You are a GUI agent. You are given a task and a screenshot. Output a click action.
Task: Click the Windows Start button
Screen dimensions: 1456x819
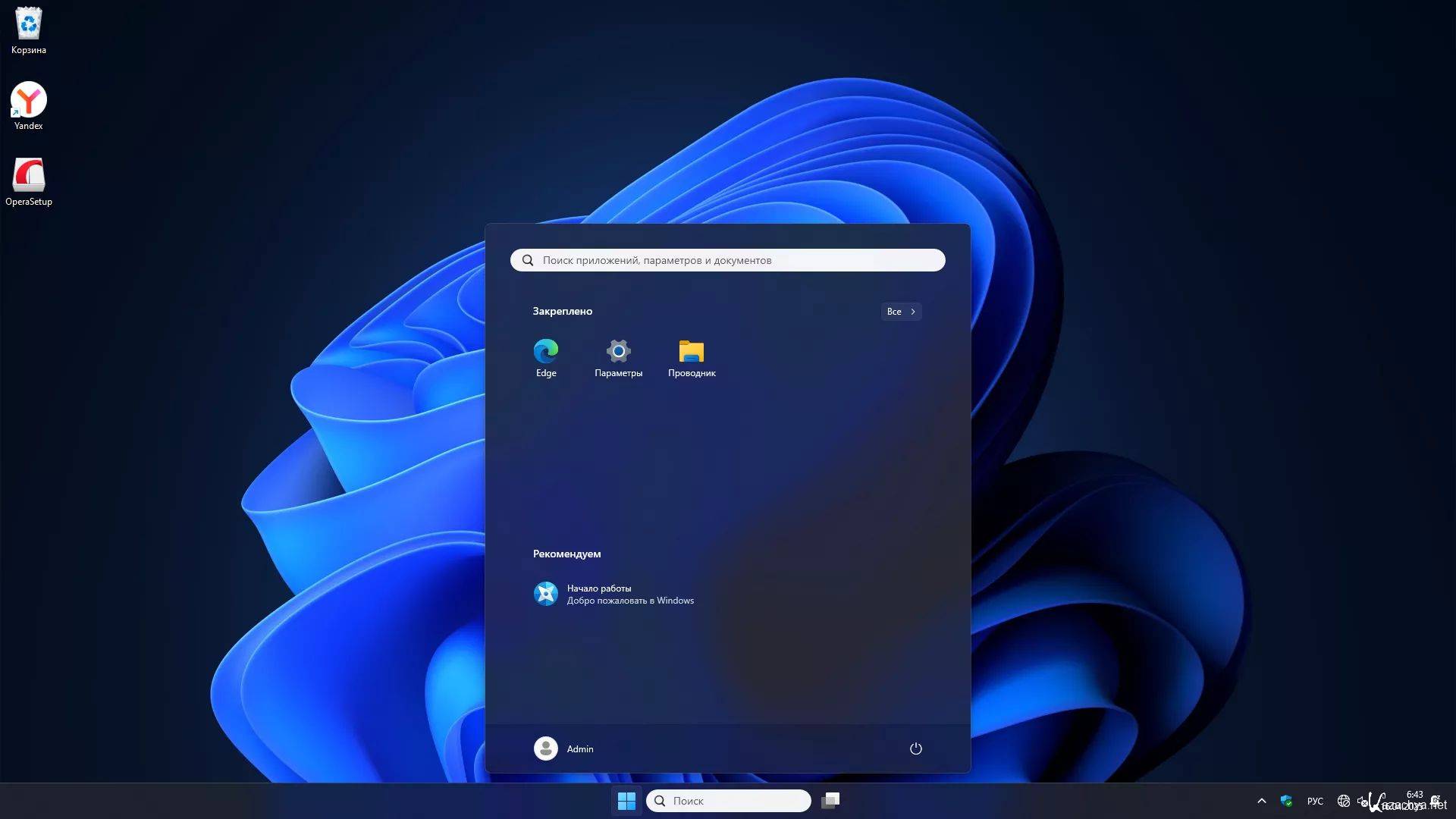[626, 801]
